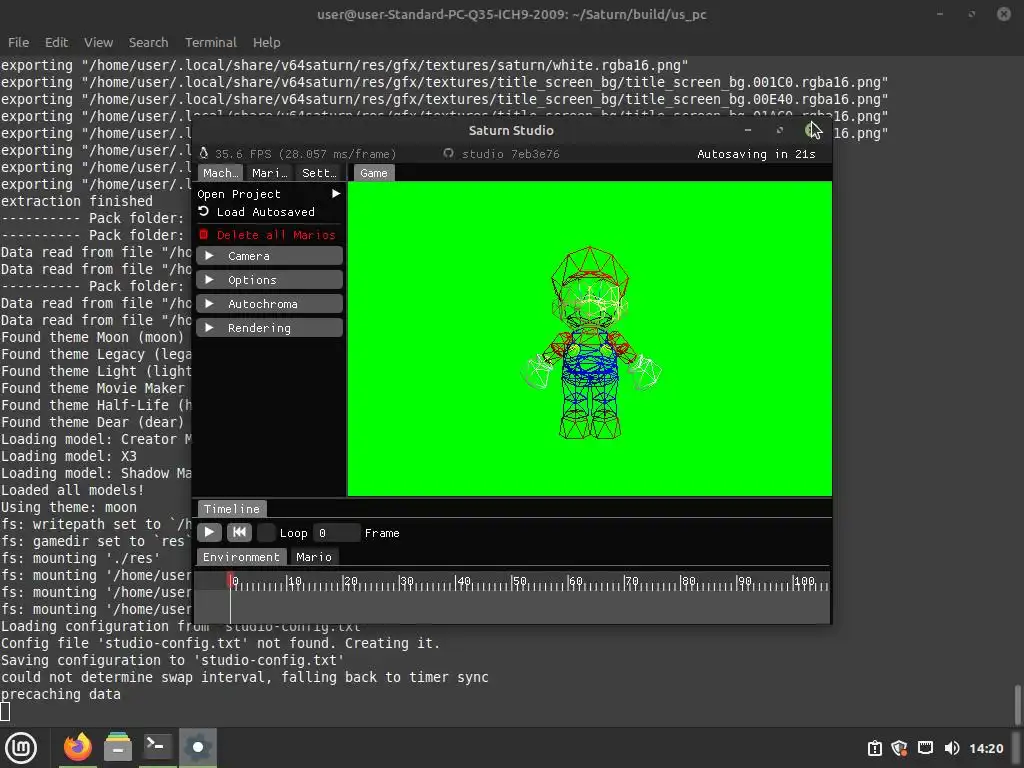
Task: Click 'Loaded all models!' terminal line
Action: tap(72, 490)
